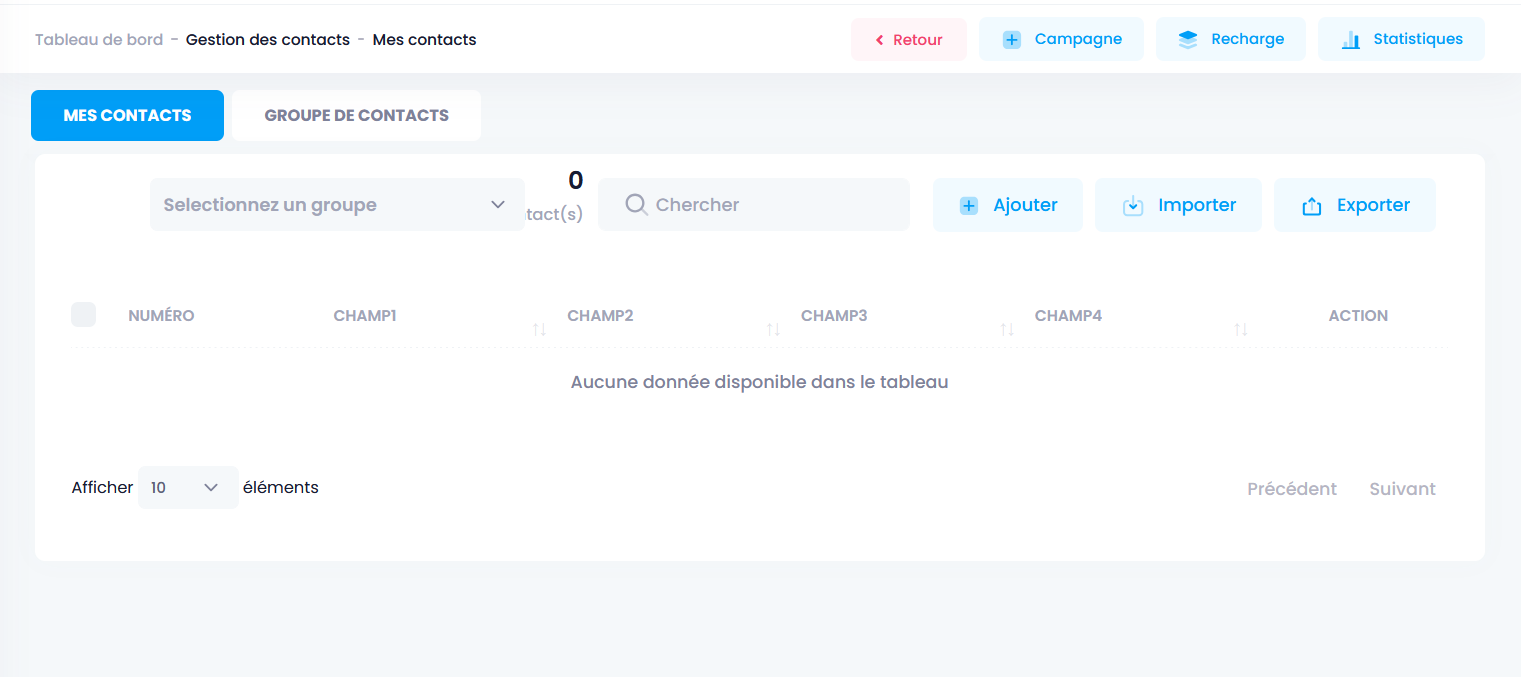Screen dimensions: 1521x677
Task: Tick the select-all checkbox in table header
Action: pos(83,315)
